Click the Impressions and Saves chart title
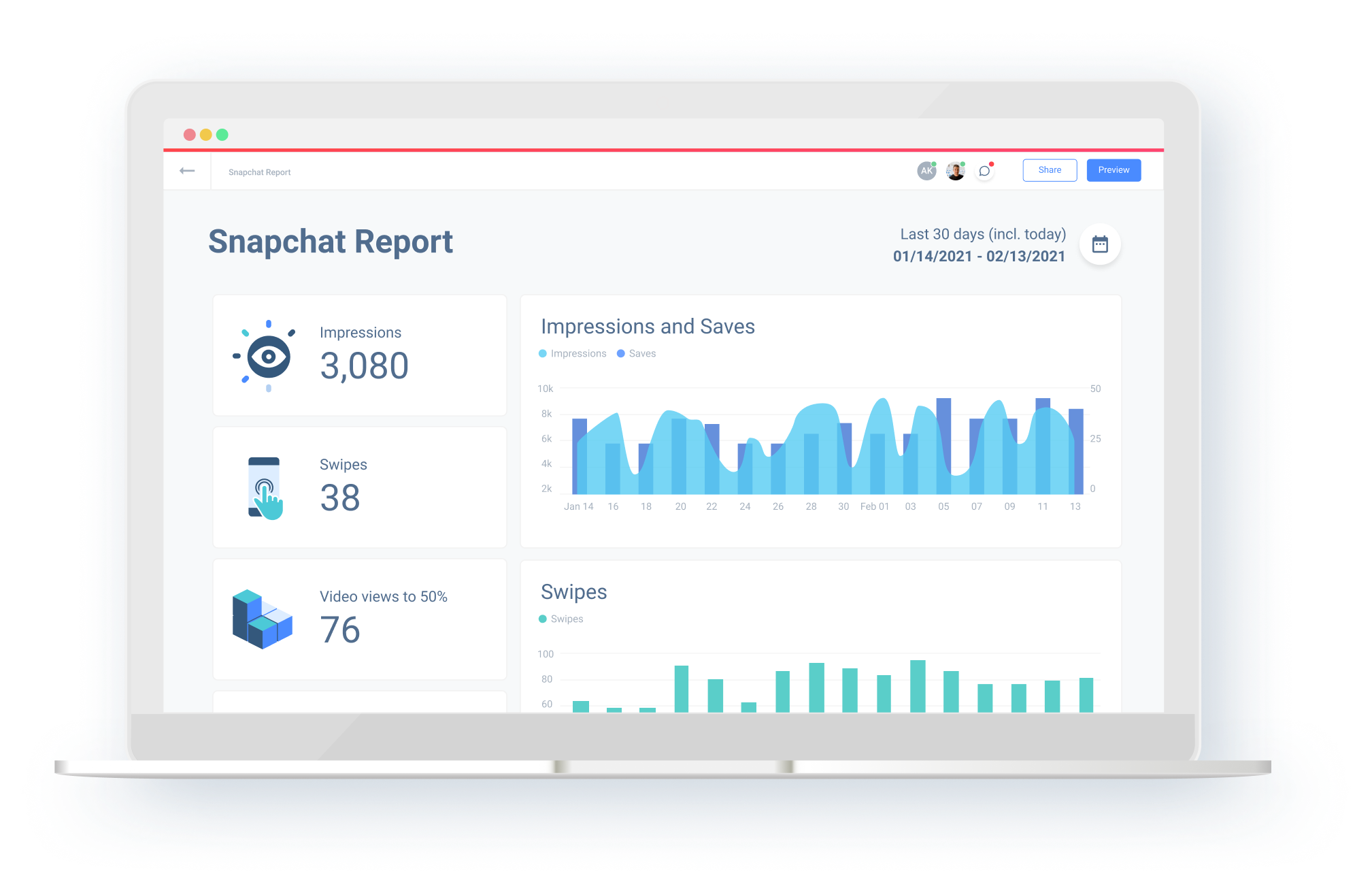Image resolution: width=1372 pixels, height=880 pixels. pyautogui.click(x=647, y=327)
